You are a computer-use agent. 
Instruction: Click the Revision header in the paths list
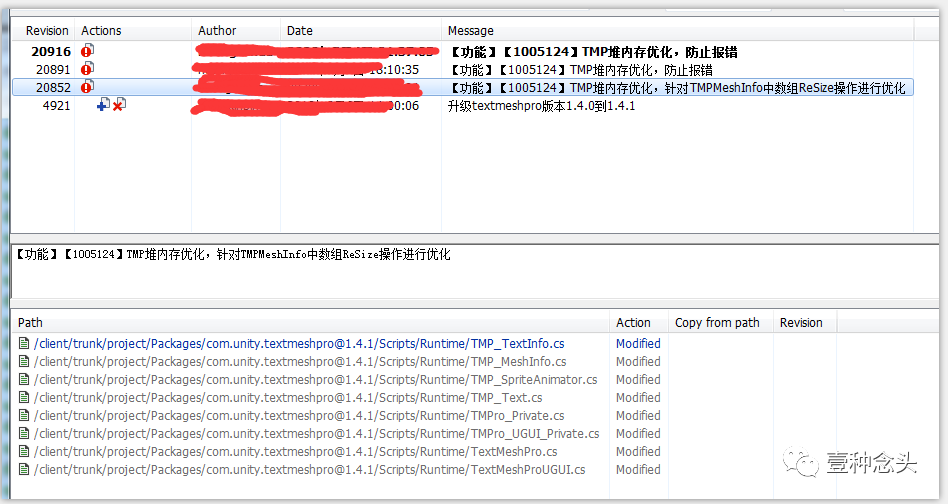(805, 323)
